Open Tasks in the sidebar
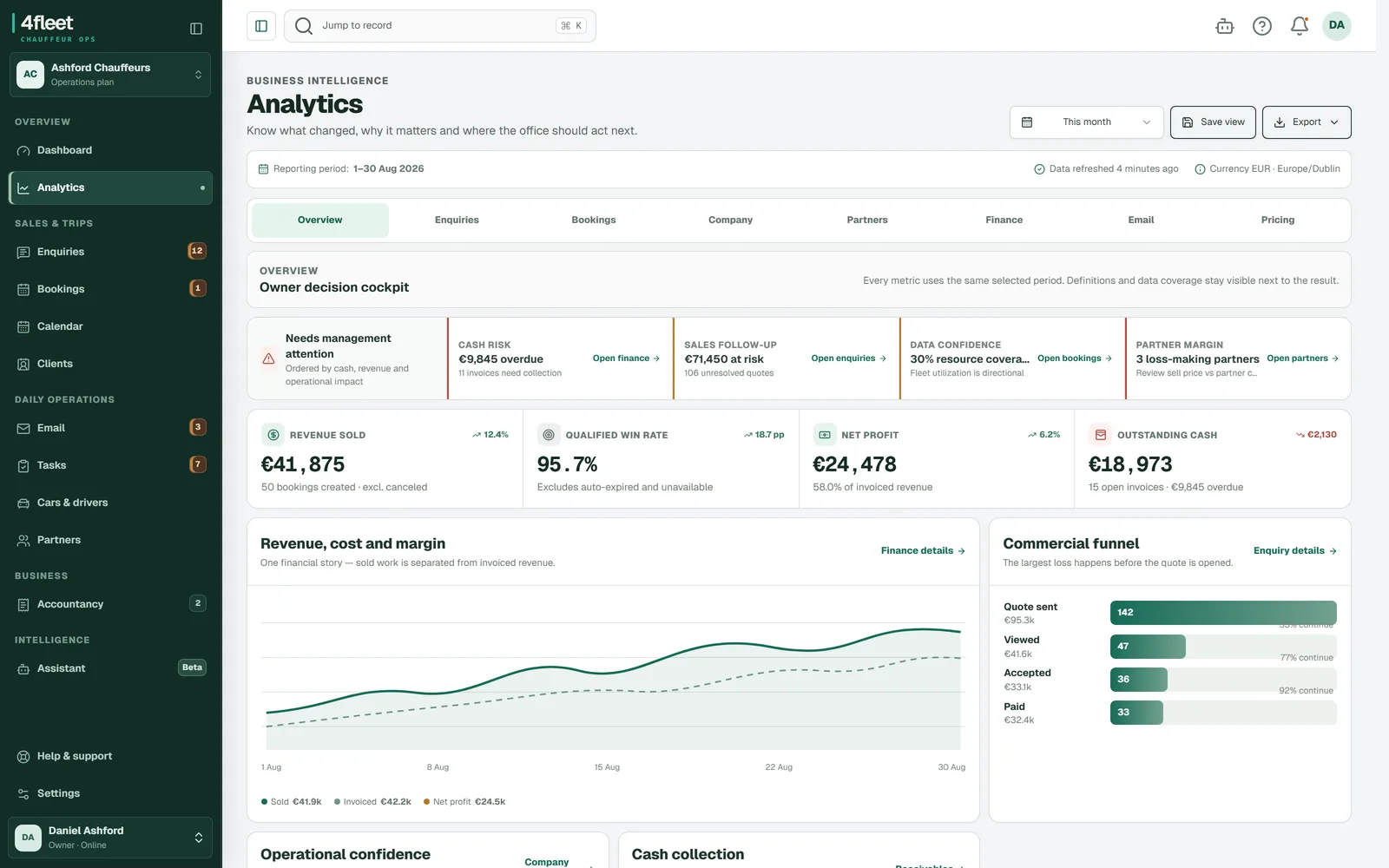Screen dimensions: 1389x868 [x=110, y=465]
